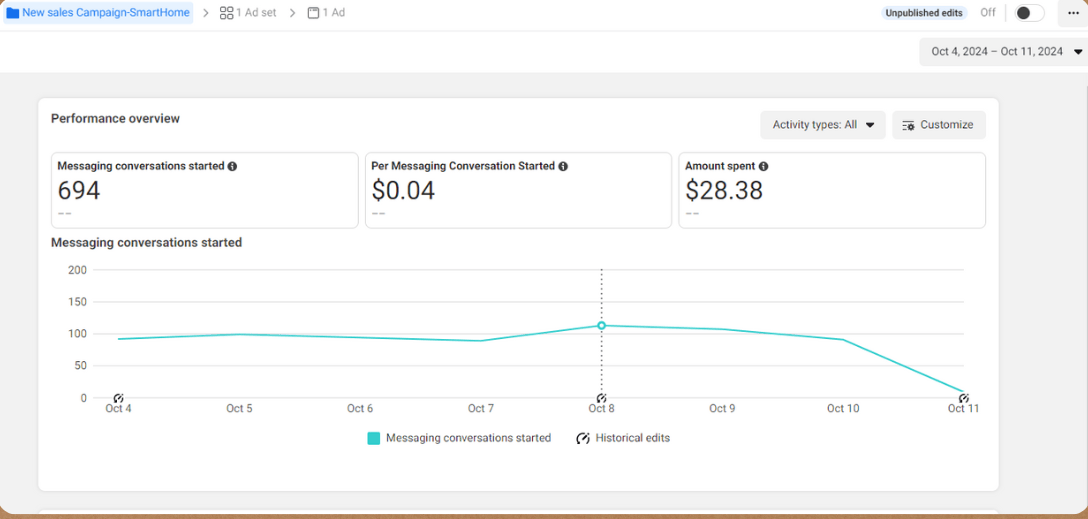Screen dimensions: 1088x519
Task: Expand the Activity types: All dropdown
Action: [x=822, y=125]
